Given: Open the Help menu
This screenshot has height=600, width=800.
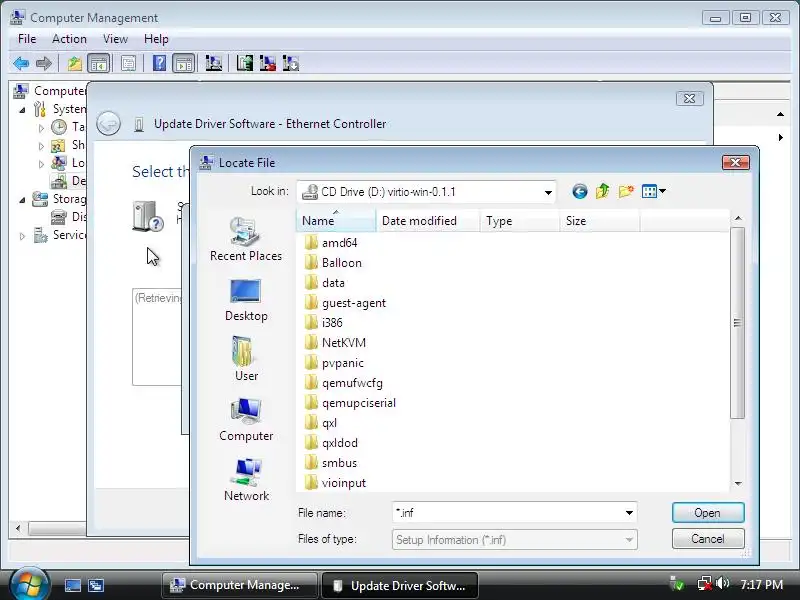Looking at the screenshot, I should [156, 39].
